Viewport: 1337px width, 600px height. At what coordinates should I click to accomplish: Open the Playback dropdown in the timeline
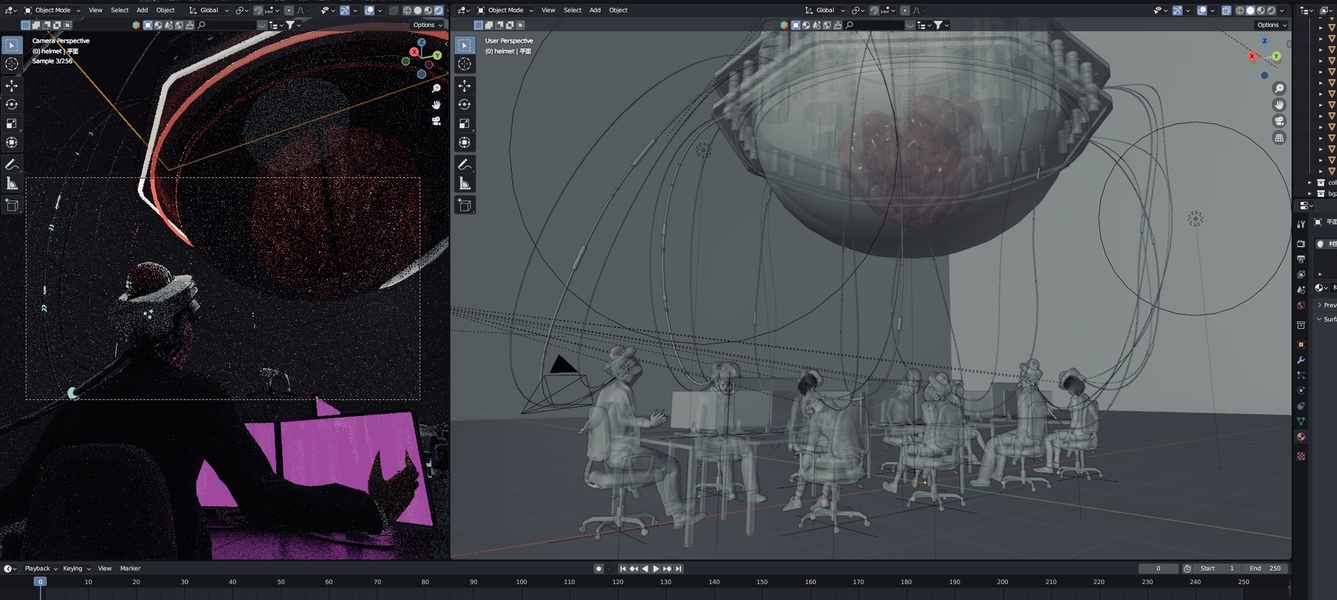tap(41, 568)
